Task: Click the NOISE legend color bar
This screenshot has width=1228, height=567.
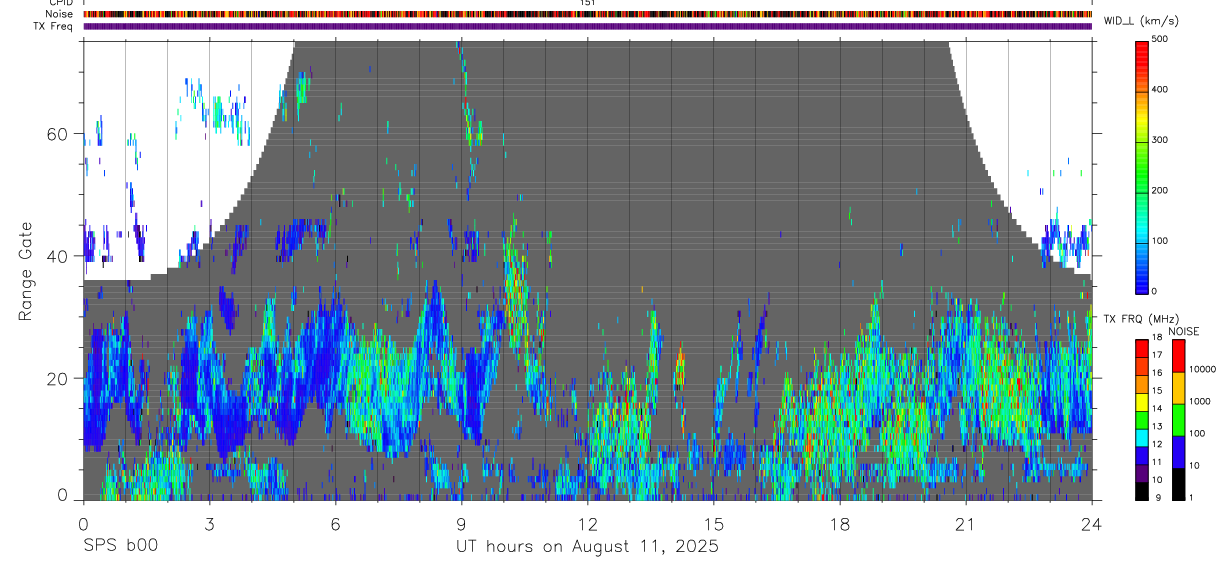Action: click(x=1179, y=419)
